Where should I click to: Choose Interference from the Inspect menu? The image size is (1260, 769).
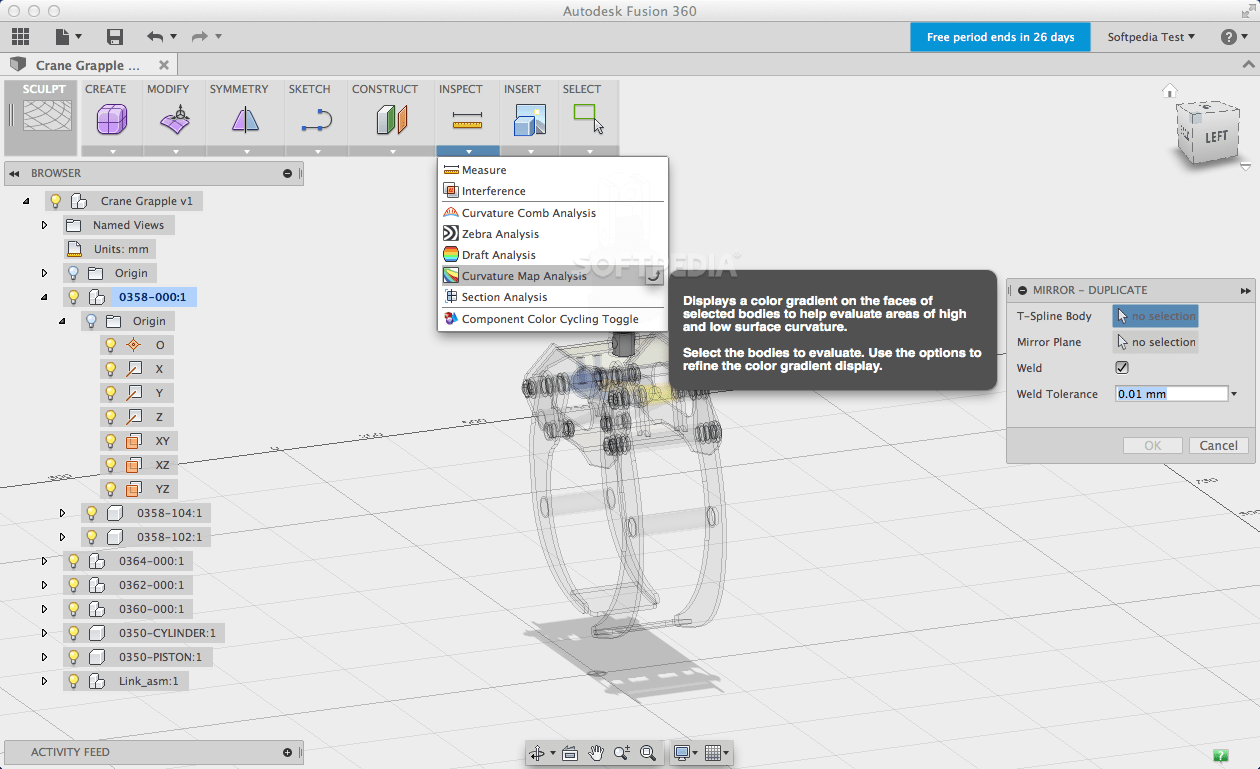tap(553, 191)
